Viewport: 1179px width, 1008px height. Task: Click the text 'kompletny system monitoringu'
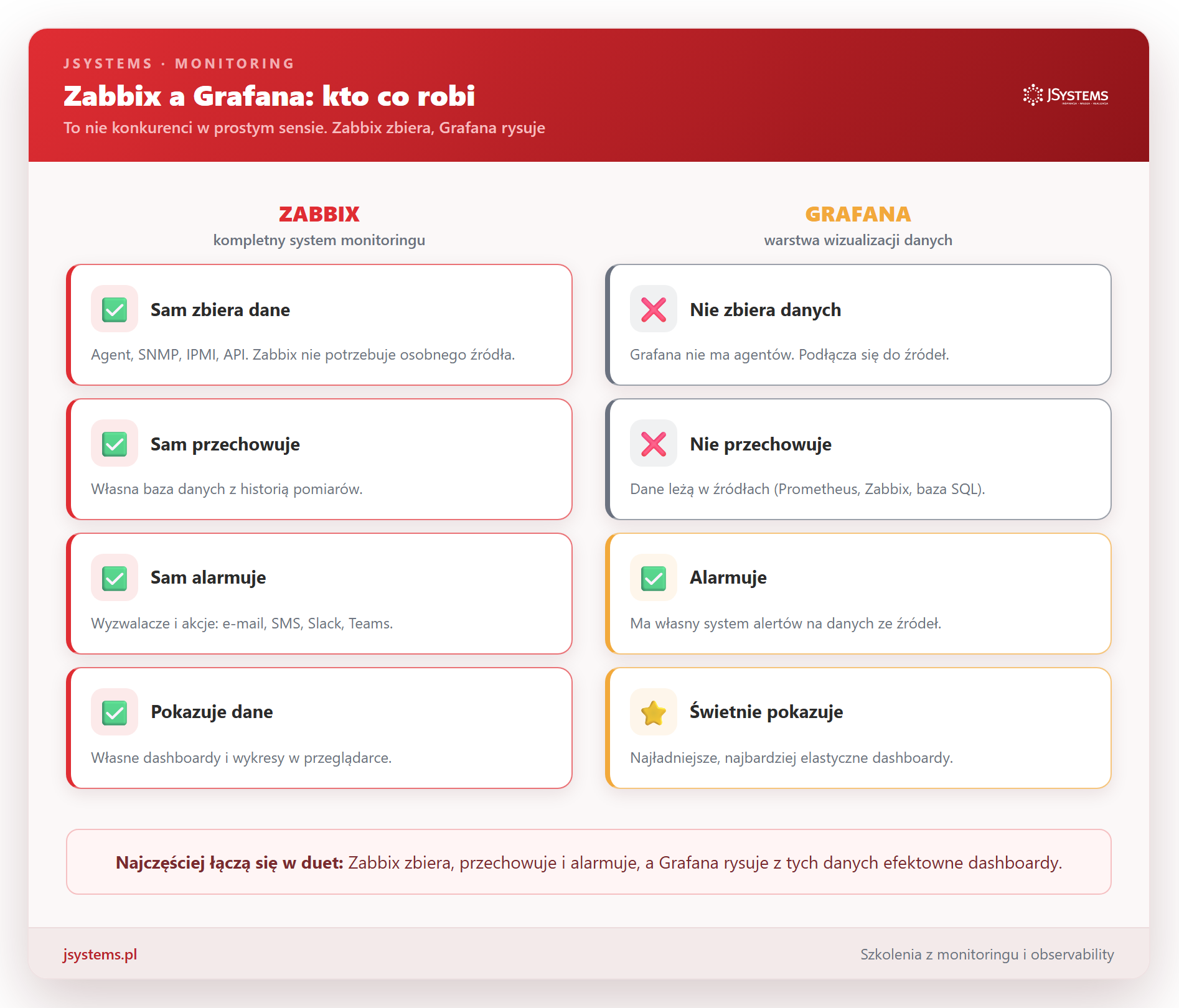click(x=319, y=240)
